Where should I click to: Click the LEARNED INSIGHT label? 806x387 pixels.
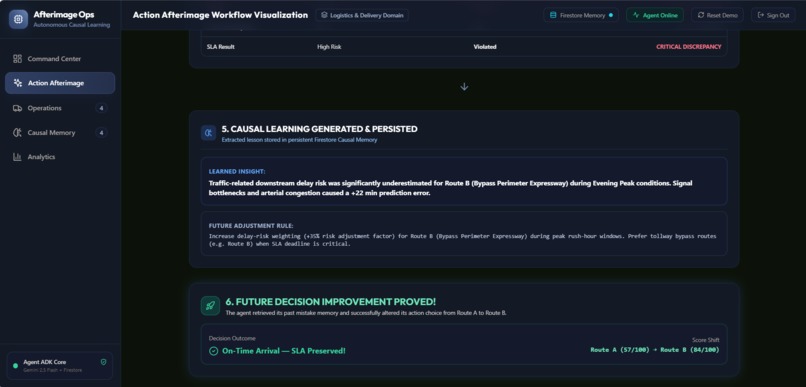click(237, 172)
